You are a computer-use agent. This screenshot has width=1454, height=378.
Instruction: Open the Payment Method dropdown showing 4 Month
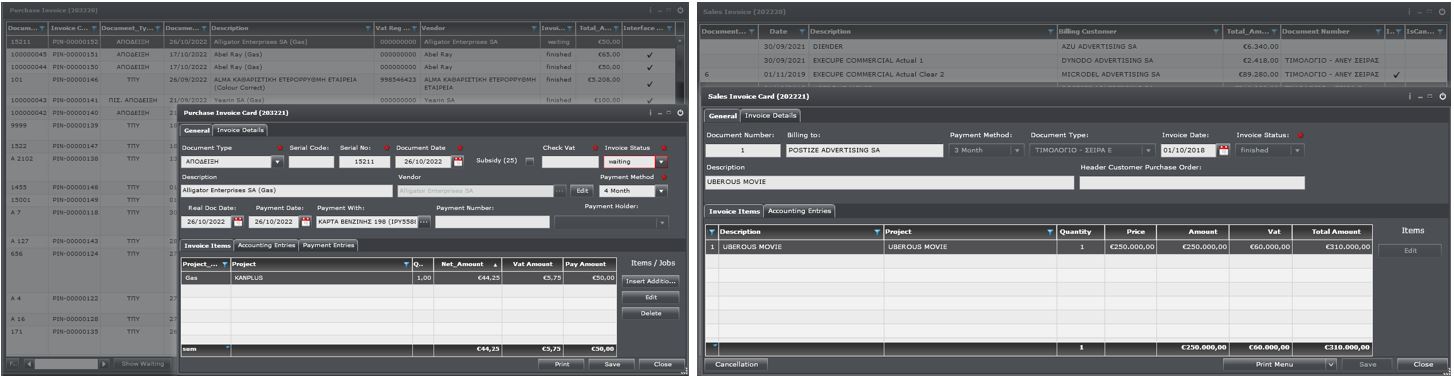[661, 190]
